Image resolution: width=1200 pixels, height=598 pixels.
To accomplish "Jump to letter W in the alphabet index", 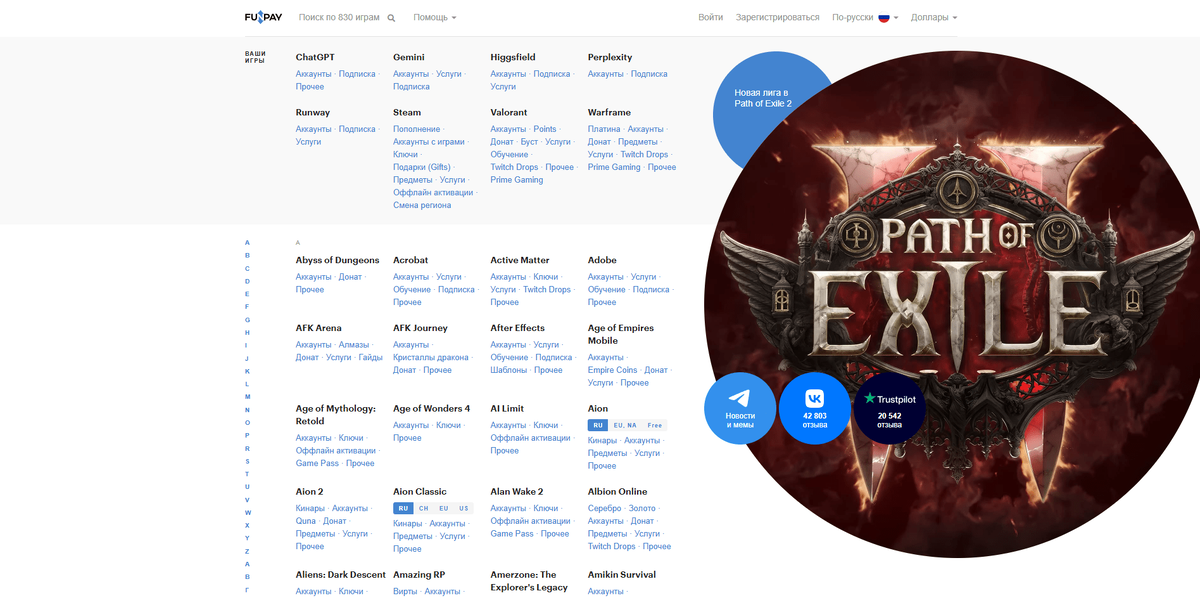I will (x=248, y=512).
